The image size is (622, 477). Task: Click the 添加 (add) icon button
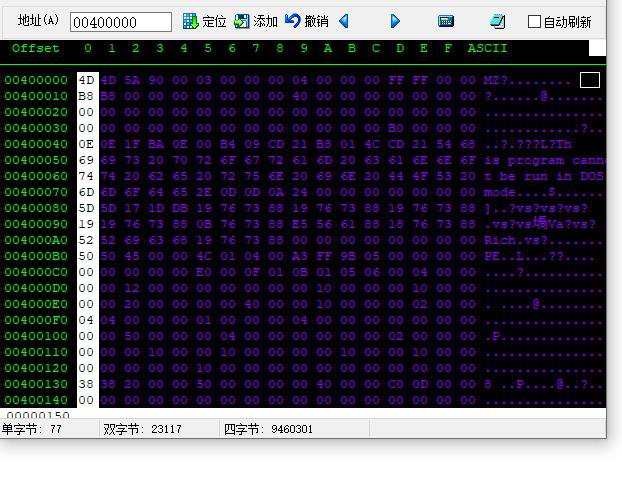pos(242,21)
